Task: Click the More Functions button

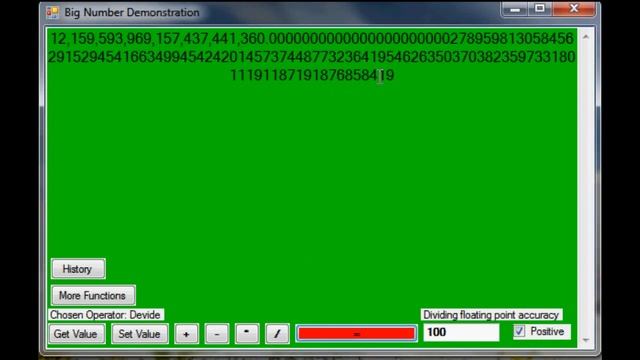Action: (93, 296)
